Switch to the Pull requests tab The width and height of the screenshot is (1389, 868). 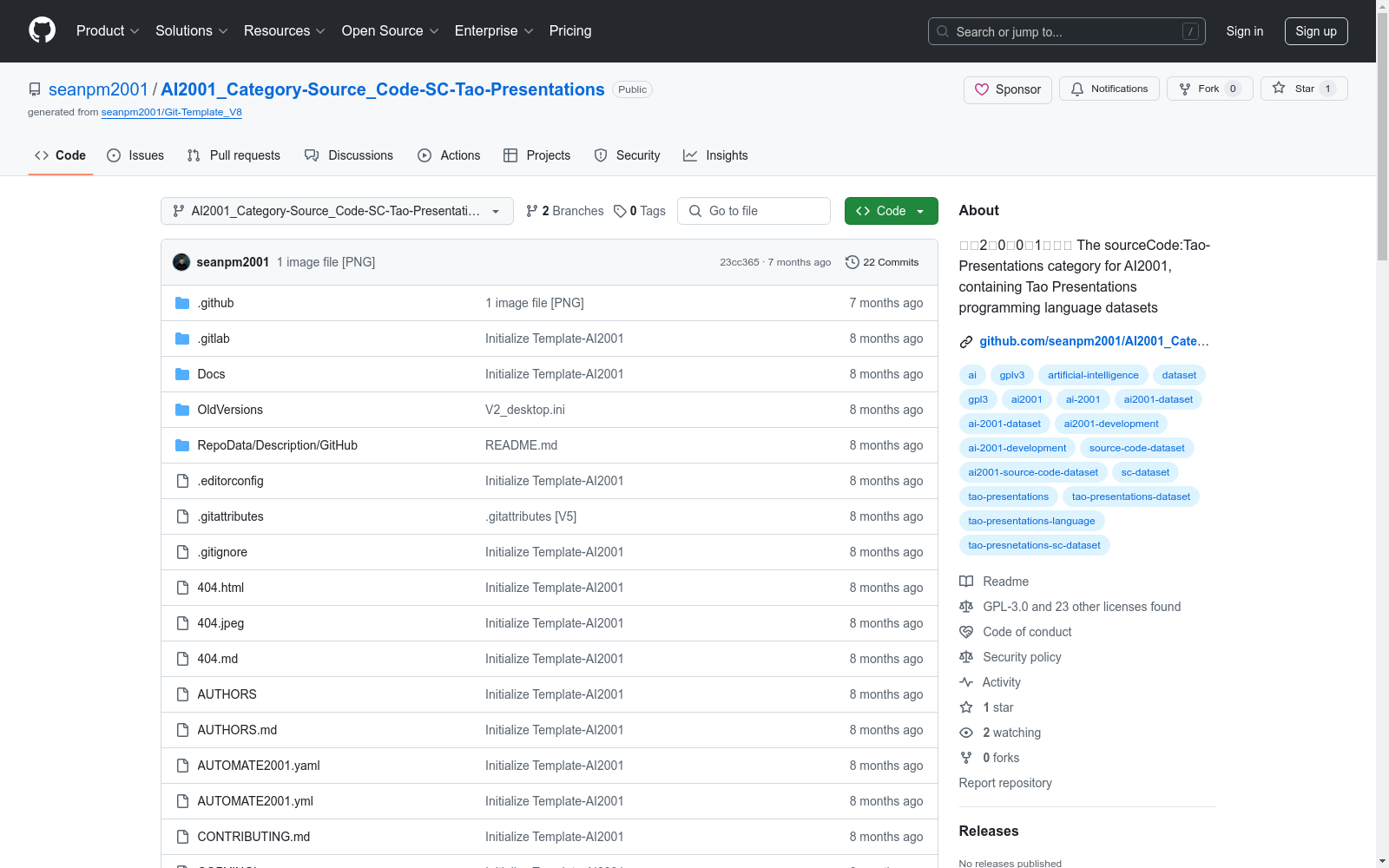point(234,155)
